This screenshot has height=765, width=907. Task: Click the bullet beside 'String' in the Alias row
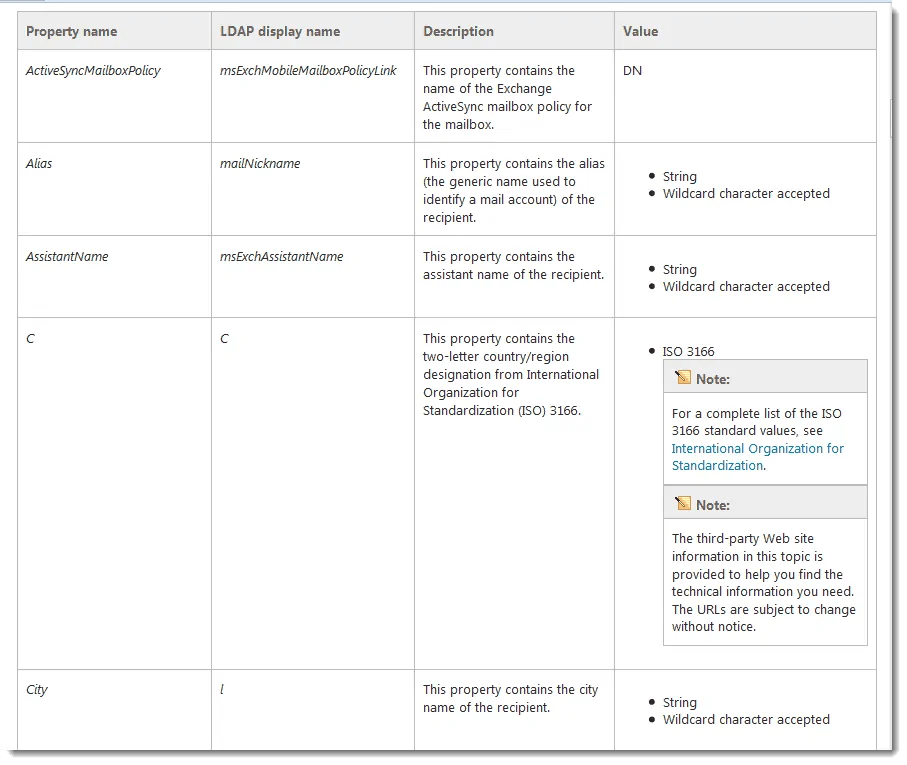click(x=652, y=177)
